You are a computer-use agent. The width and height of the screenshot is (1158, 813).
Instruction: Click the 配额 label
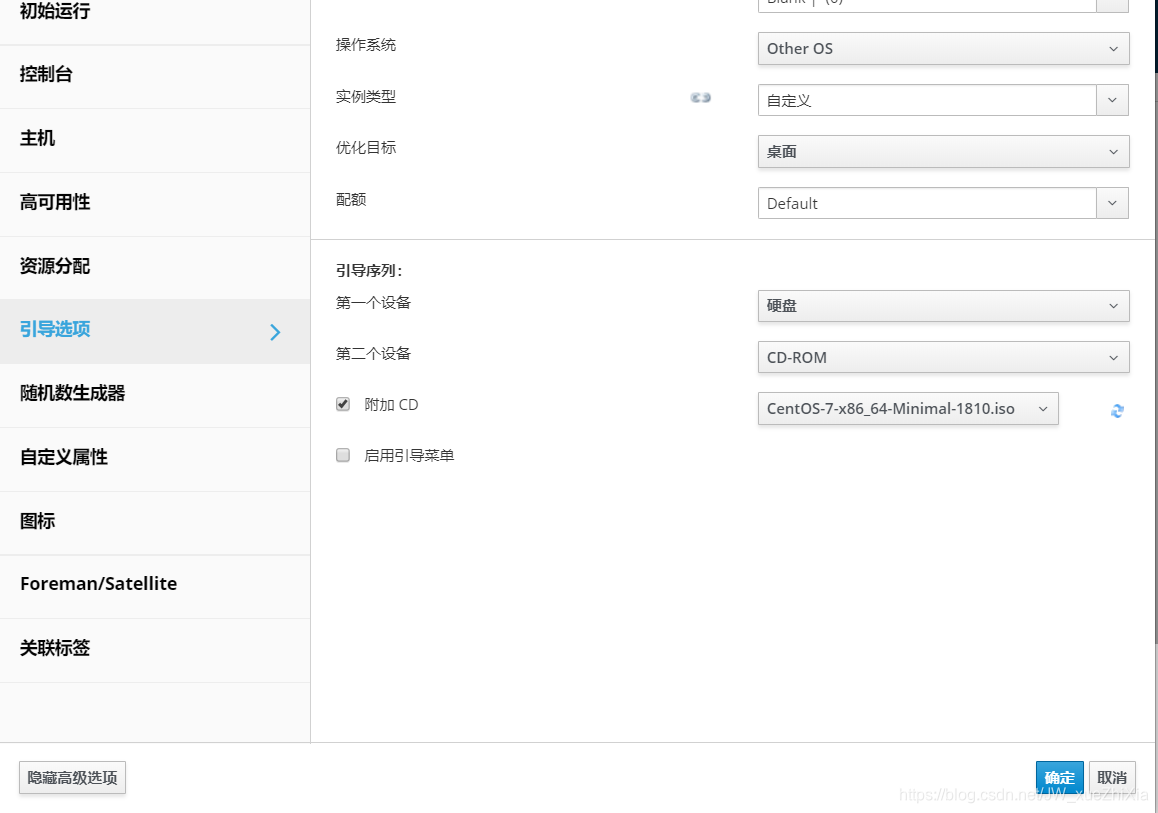click(x=351, y=199)
